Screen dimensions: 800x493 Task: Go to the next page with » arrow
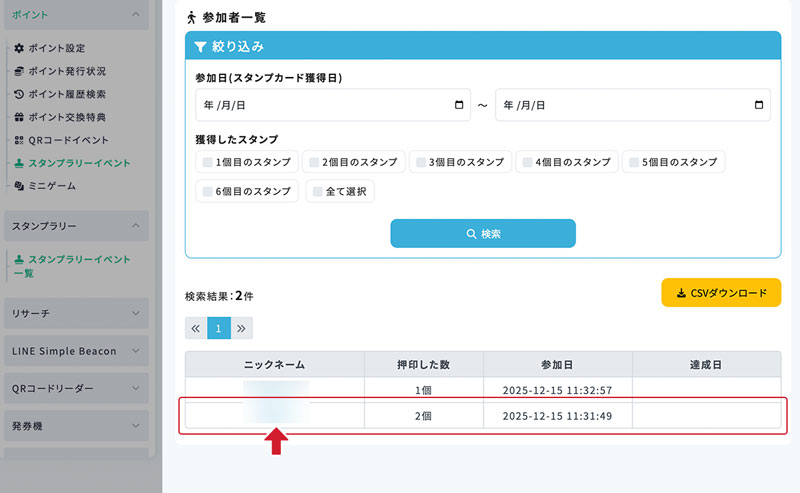[242, 327]
